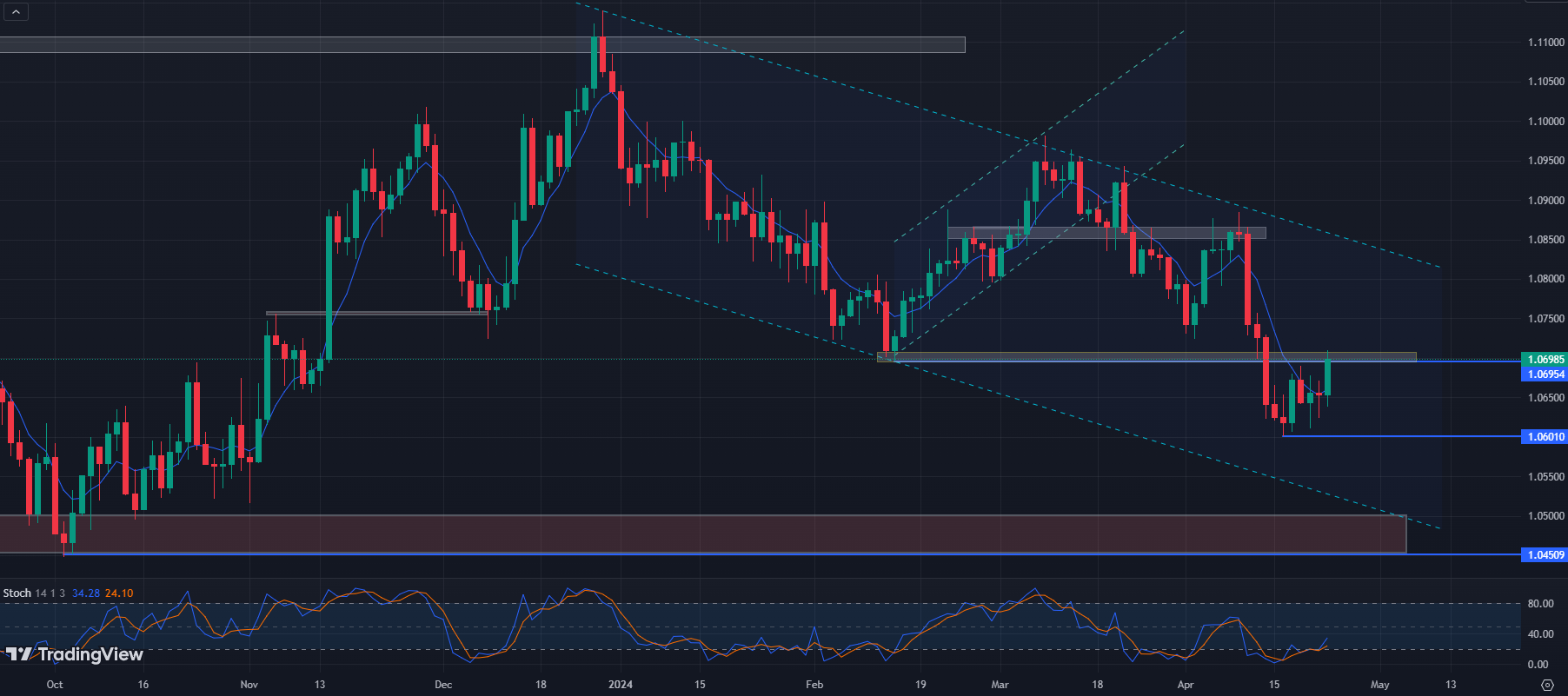Click the 1.08000 price scale label
Image resolution: width=1568 pixels, height=696 pixels.
point(1546,279)
